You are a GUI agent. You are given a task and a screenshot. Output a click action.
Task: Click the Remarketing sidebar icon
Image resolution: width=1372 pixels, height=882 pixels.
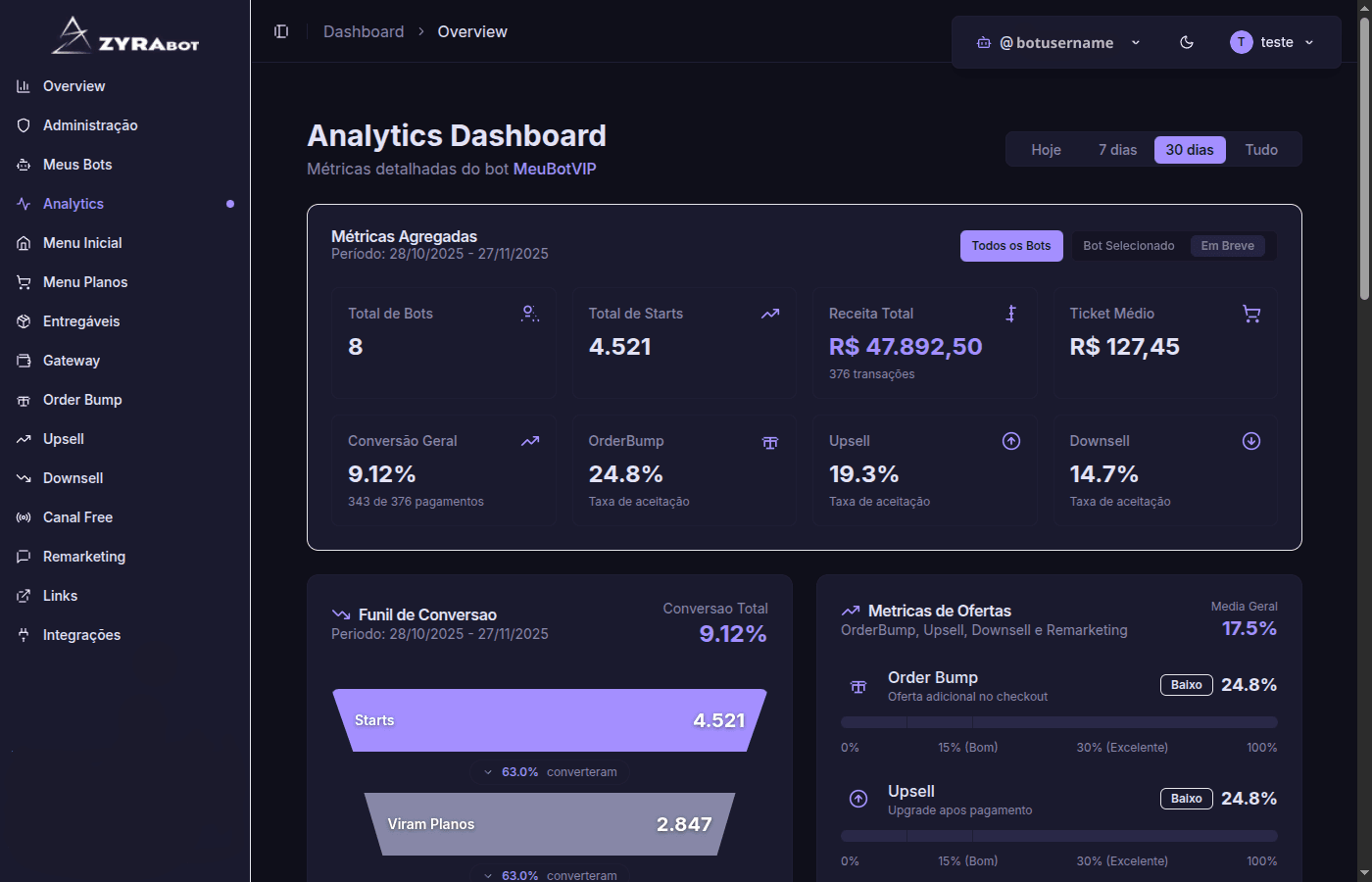coord(22,556)
